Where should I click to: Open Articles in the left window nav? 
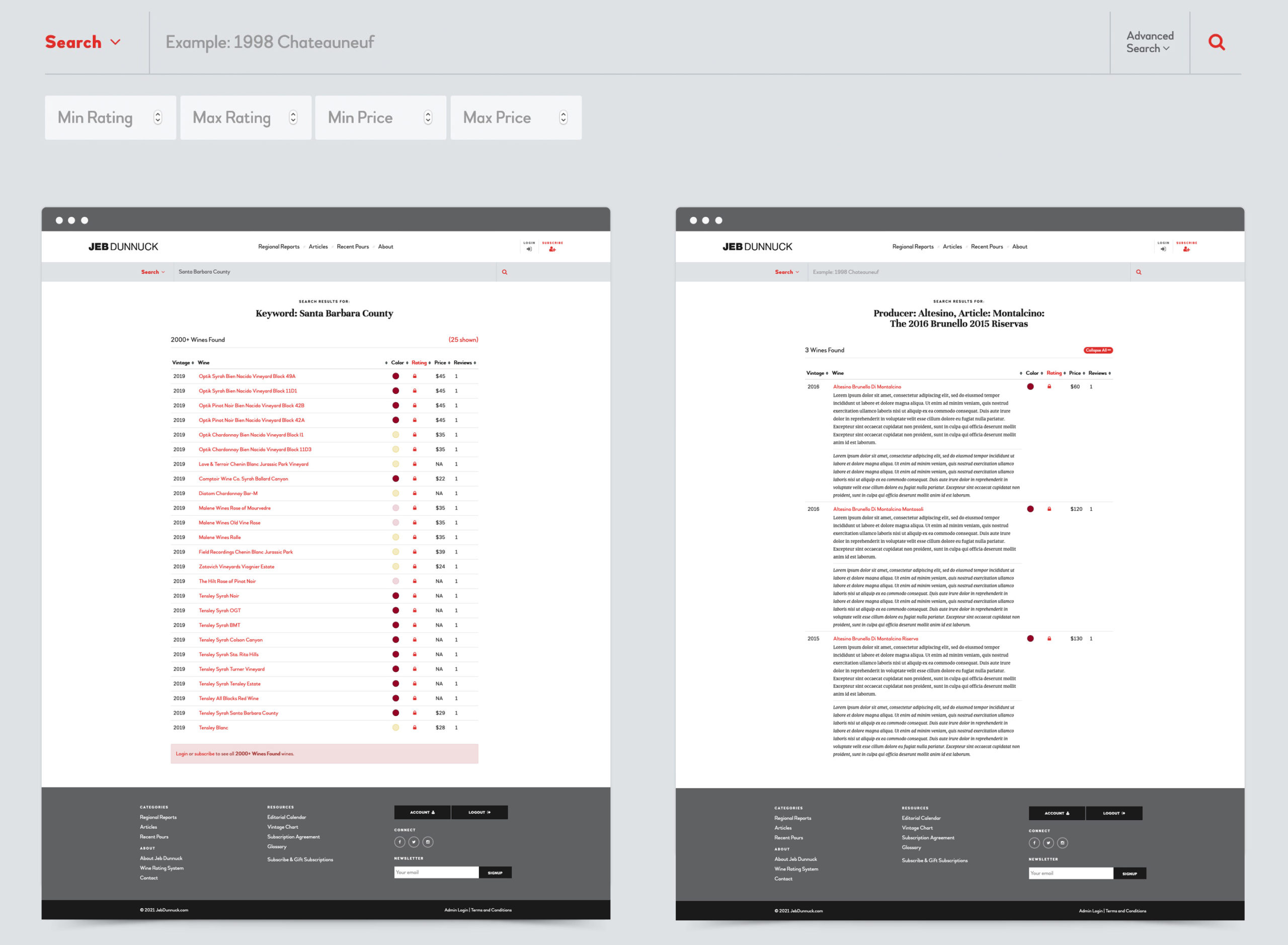point(318,247)
